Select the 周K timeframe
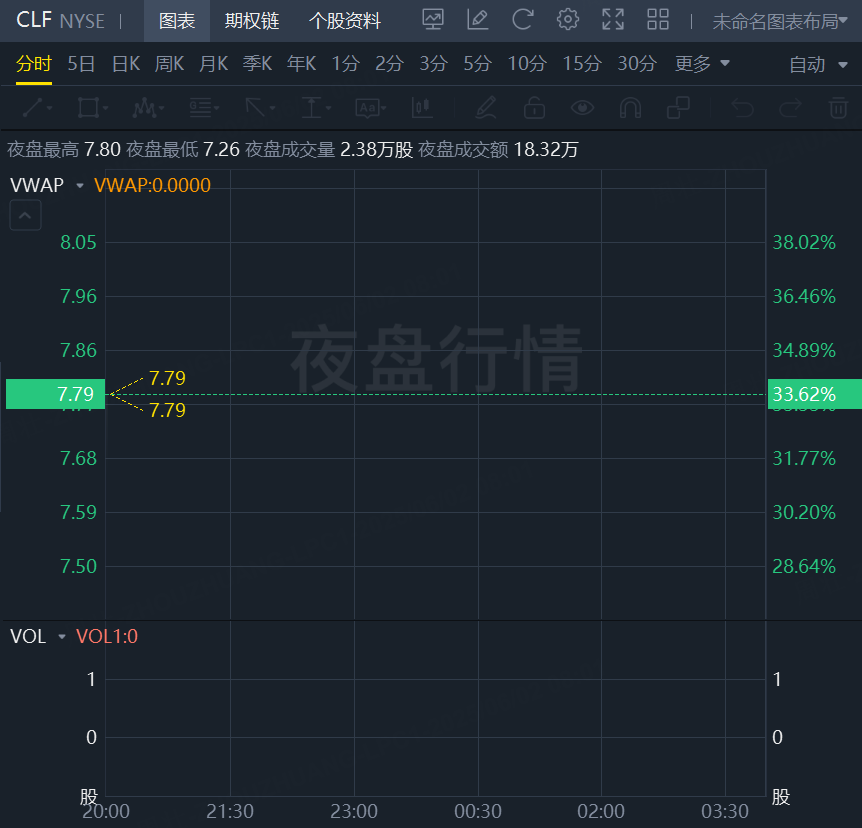Screen dimensions: 862x828 coord(169,64)
